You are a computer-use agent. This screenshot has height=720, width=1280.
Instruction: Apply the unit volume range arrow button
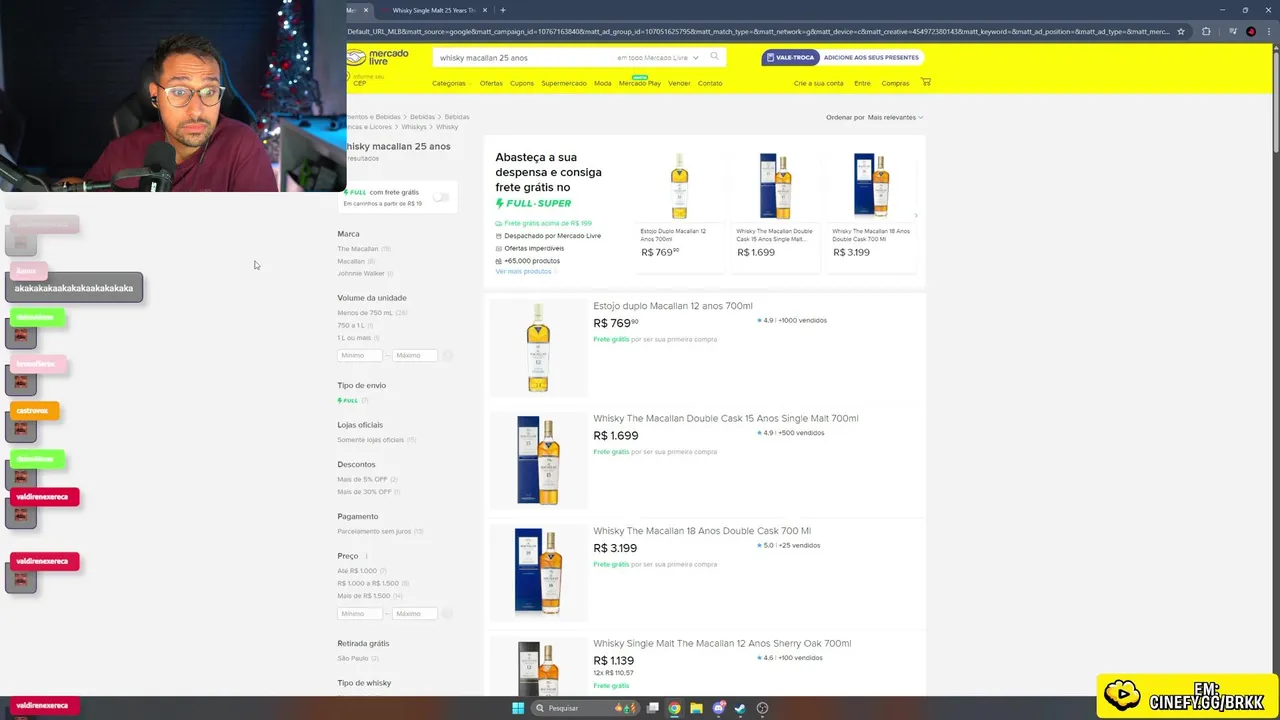(x=447, y=355)
